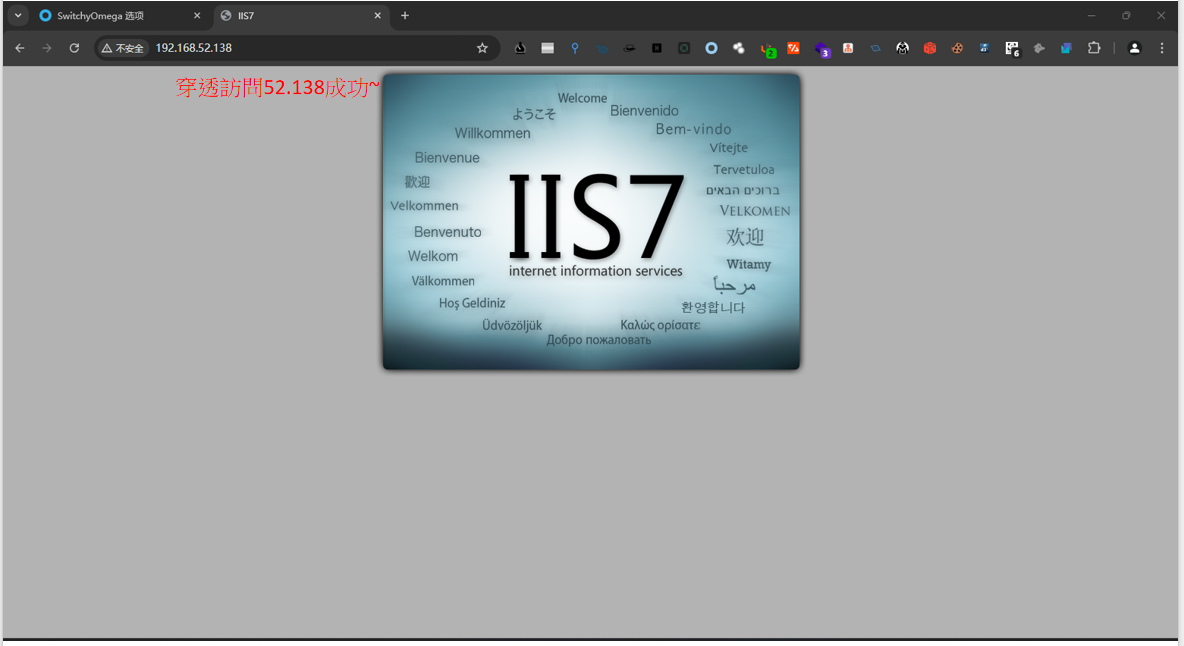
Task: Select the IIS7 tab
Action: pyautogui.click(x=302, y=16)
